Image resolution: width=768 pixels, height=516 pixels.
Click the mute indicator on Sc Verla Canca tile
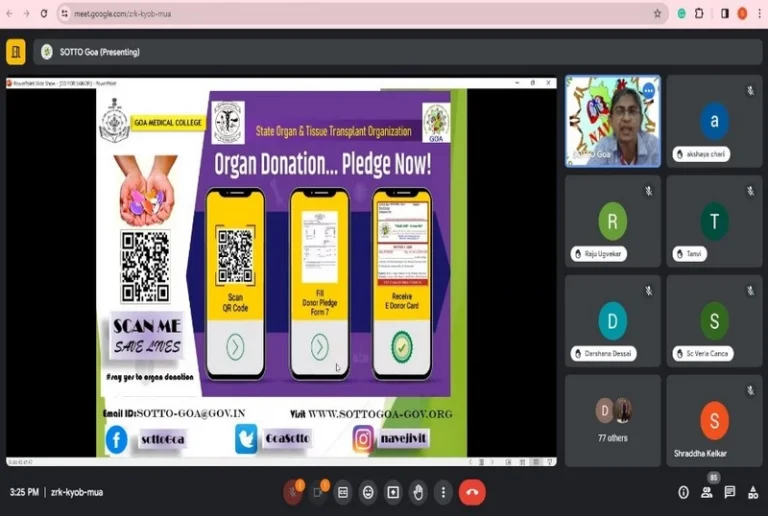click(x=750, y=291)
